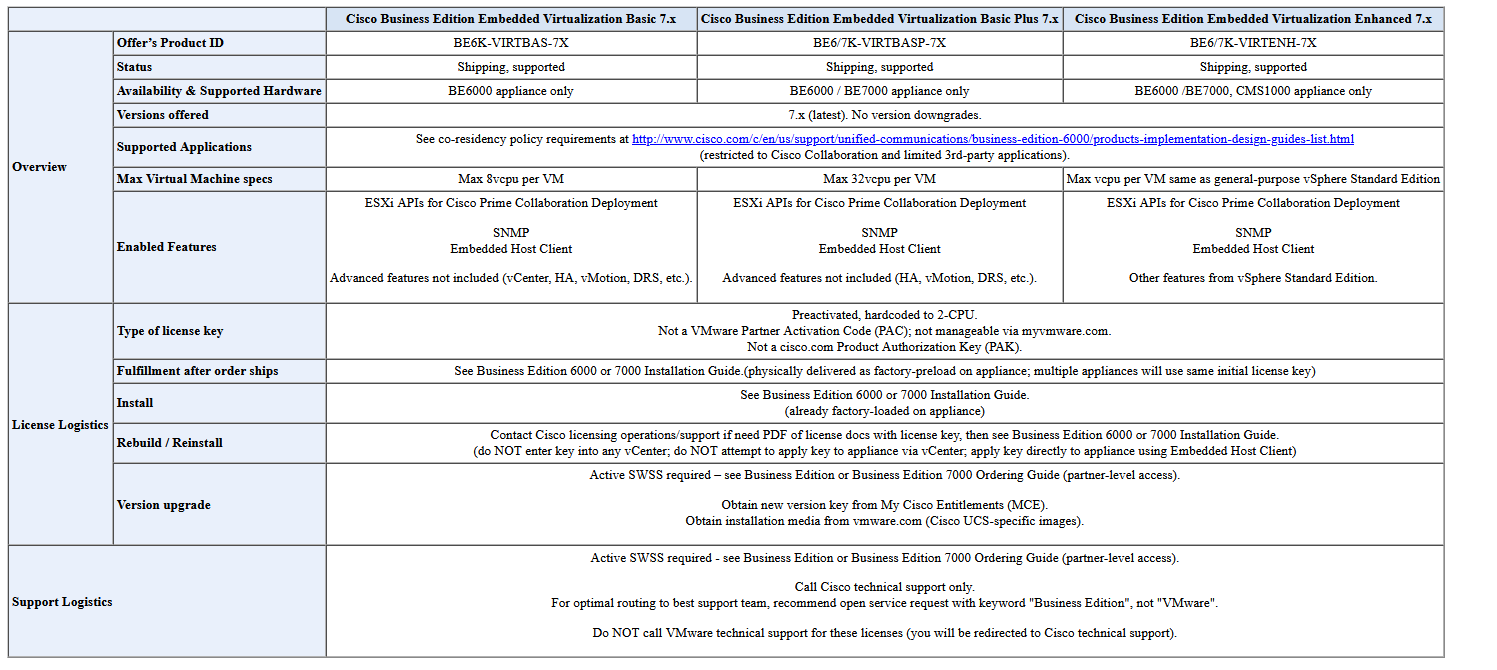Click the 'Support Logistics' section label
The width and height of the screenshot is (1497, 670).
tap(62, 602)
